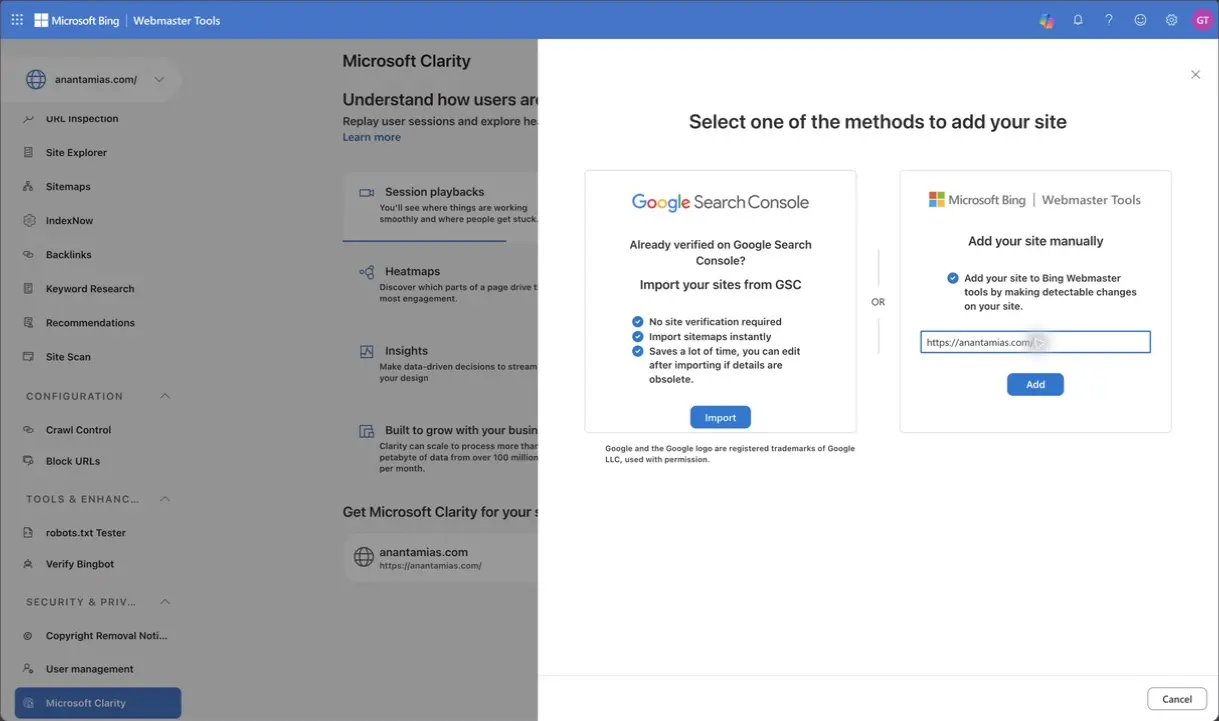1219x721 pixels.
Task: Click the Block URLs sidebar icon
Action: coord(28,461)
